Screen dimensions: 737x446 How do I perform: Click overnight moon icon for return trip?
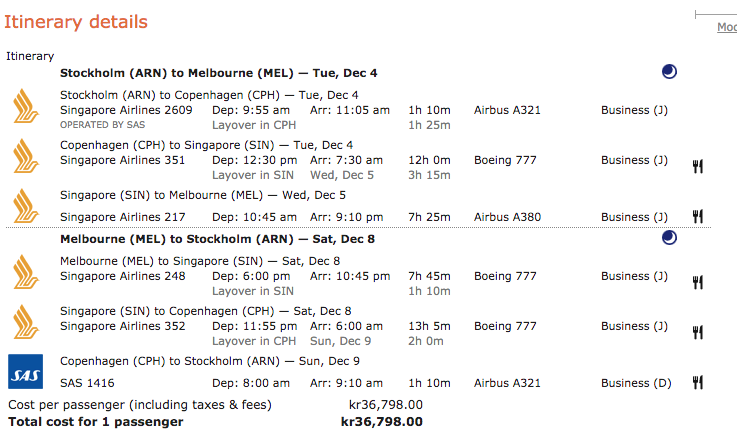(669, 238)
